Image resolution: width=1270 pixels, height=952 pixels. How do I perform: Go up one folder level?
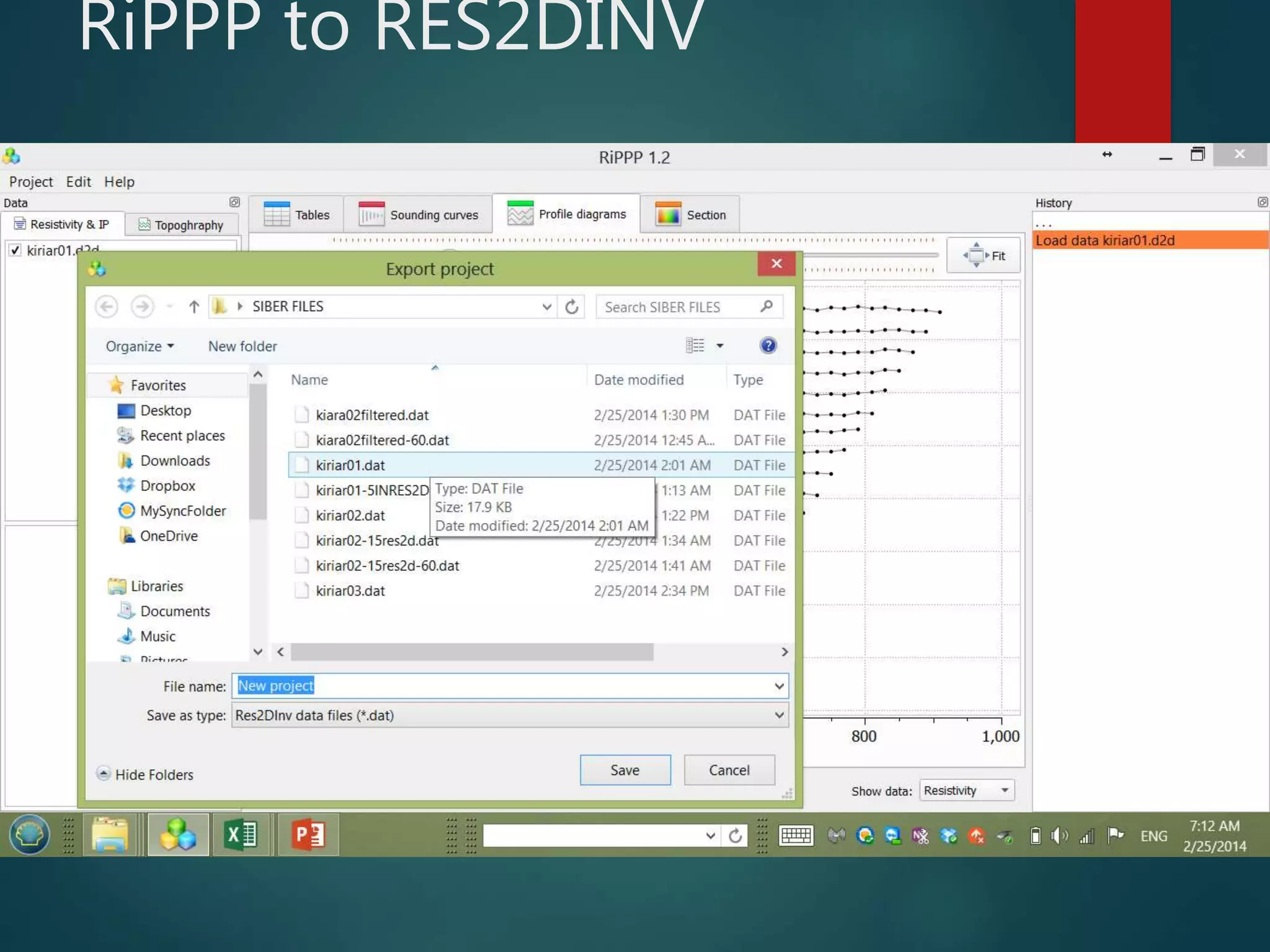pyautogui.click(x=193, y=306)
